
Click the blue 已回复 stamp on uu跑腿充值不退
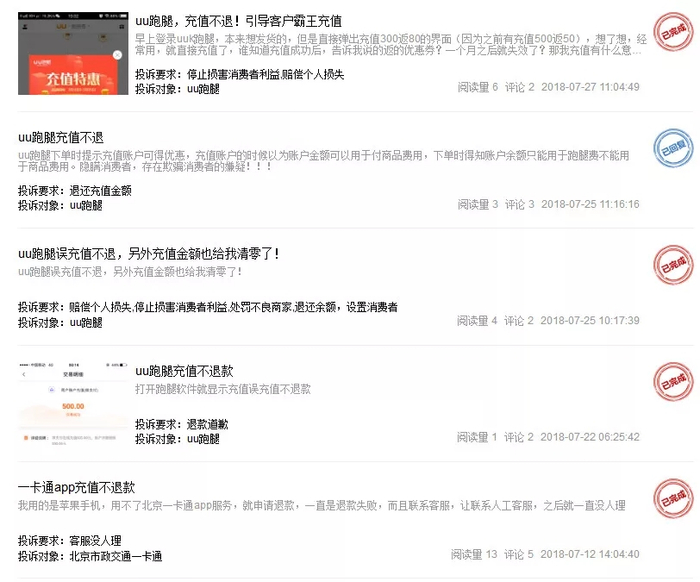pyautogui.click(x=673, y=148)
